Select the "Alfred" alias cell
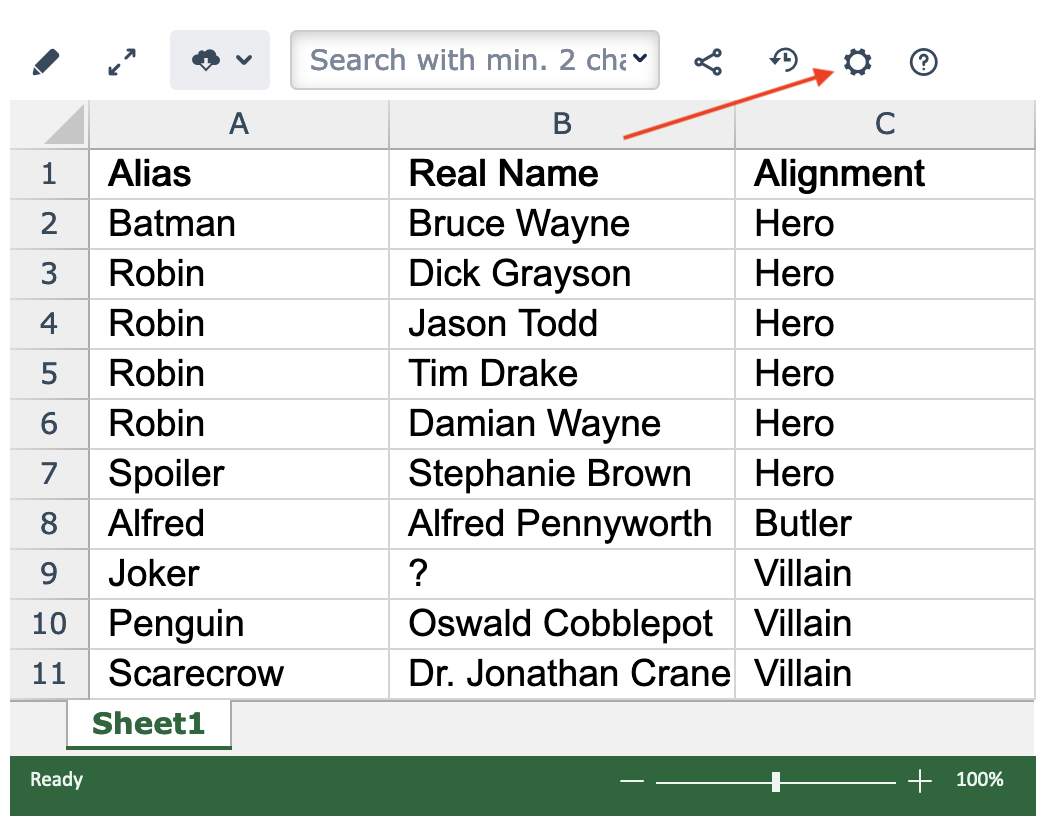1046x828 pixels. [x=239, y=524]
